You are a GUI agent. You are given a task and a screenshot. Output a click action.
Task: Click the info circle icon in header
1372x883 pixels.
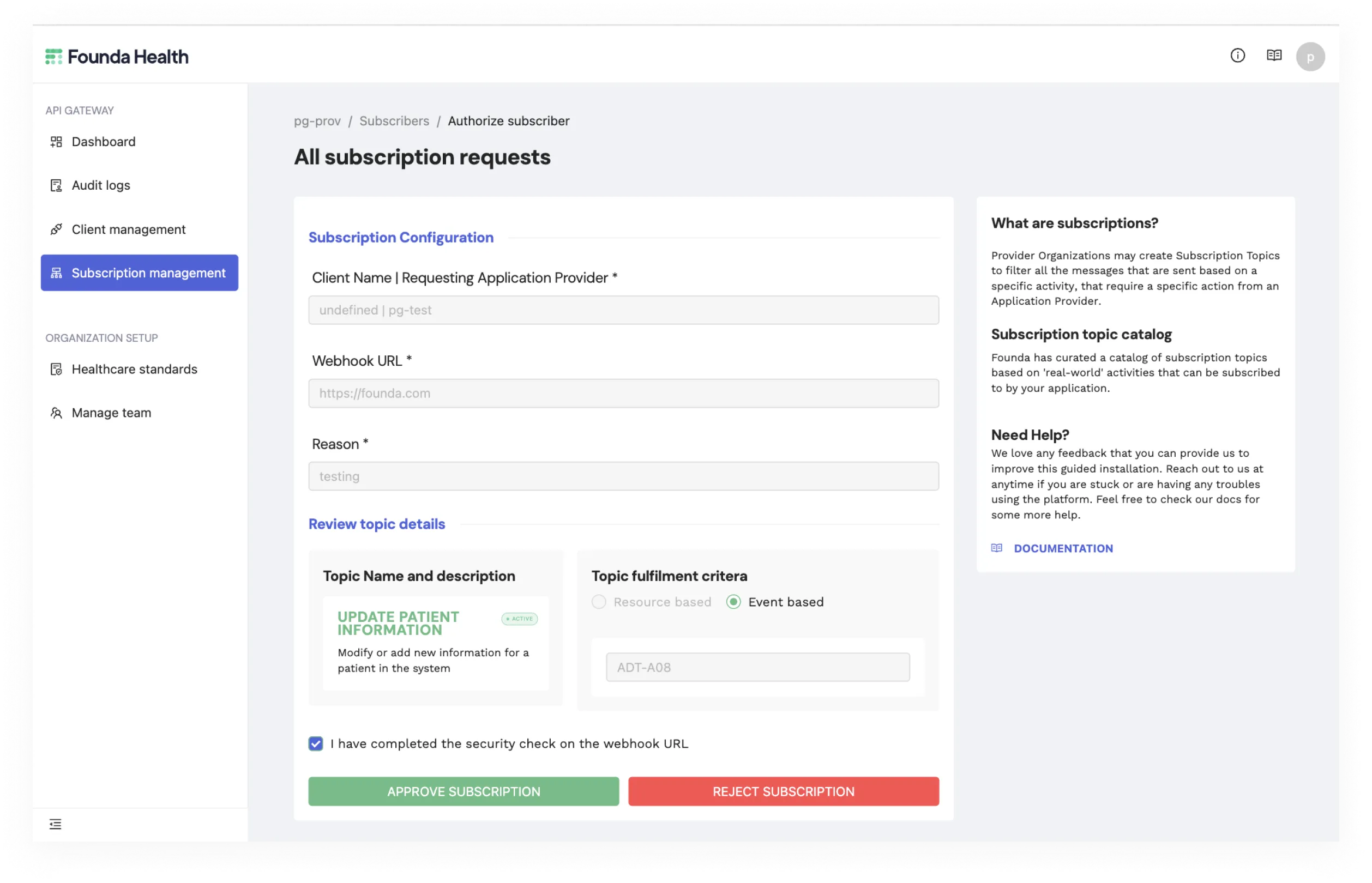click(x=1237, y=56)
